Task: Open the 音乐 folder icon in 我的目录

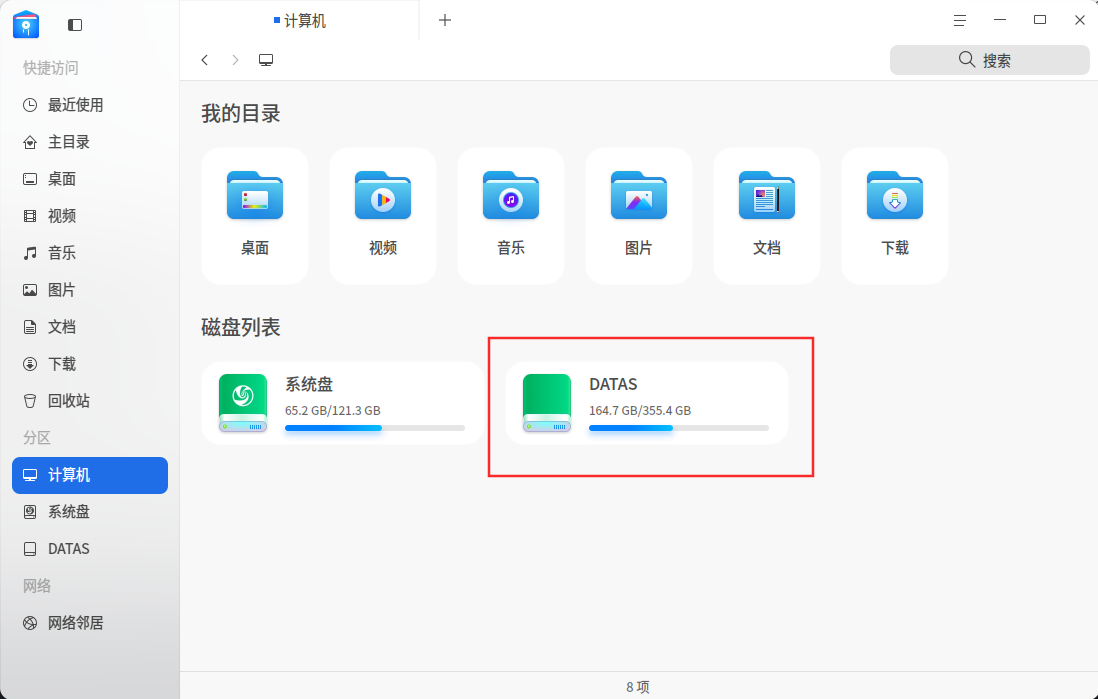Action: coord(511,196)
